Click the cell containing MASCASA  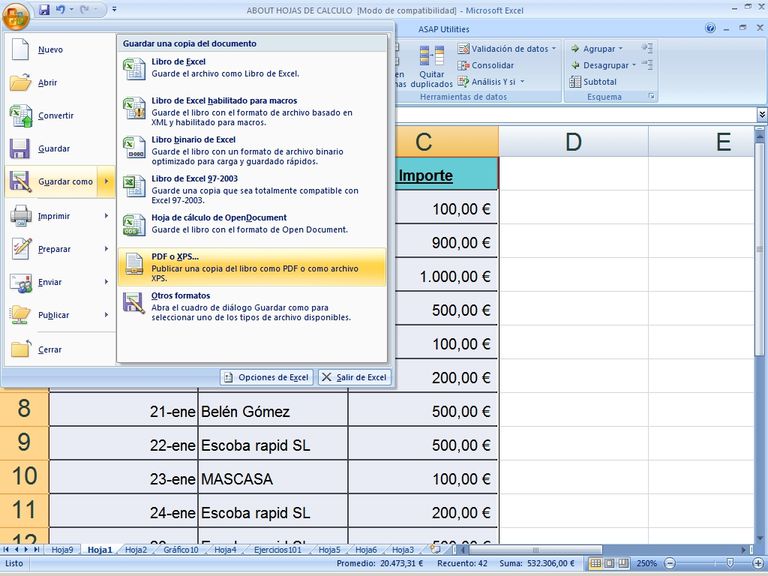(273, 479)
